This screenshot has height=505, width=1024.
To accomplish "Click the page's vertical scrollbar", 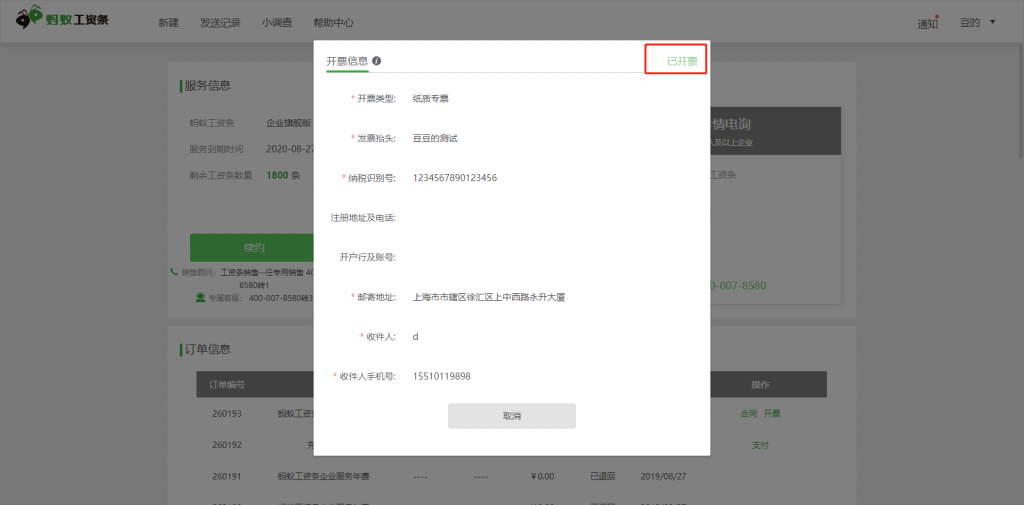I will tap(1018, 120).
